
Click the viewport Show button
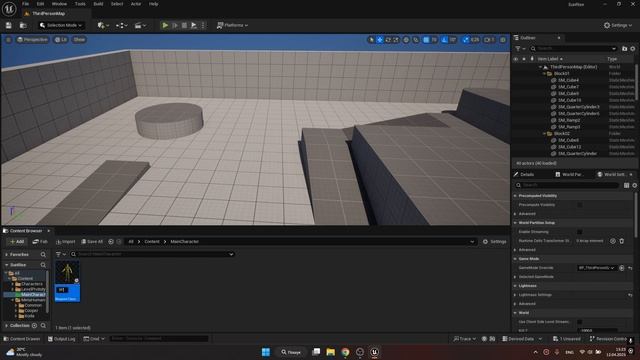[x=79, y=40]
